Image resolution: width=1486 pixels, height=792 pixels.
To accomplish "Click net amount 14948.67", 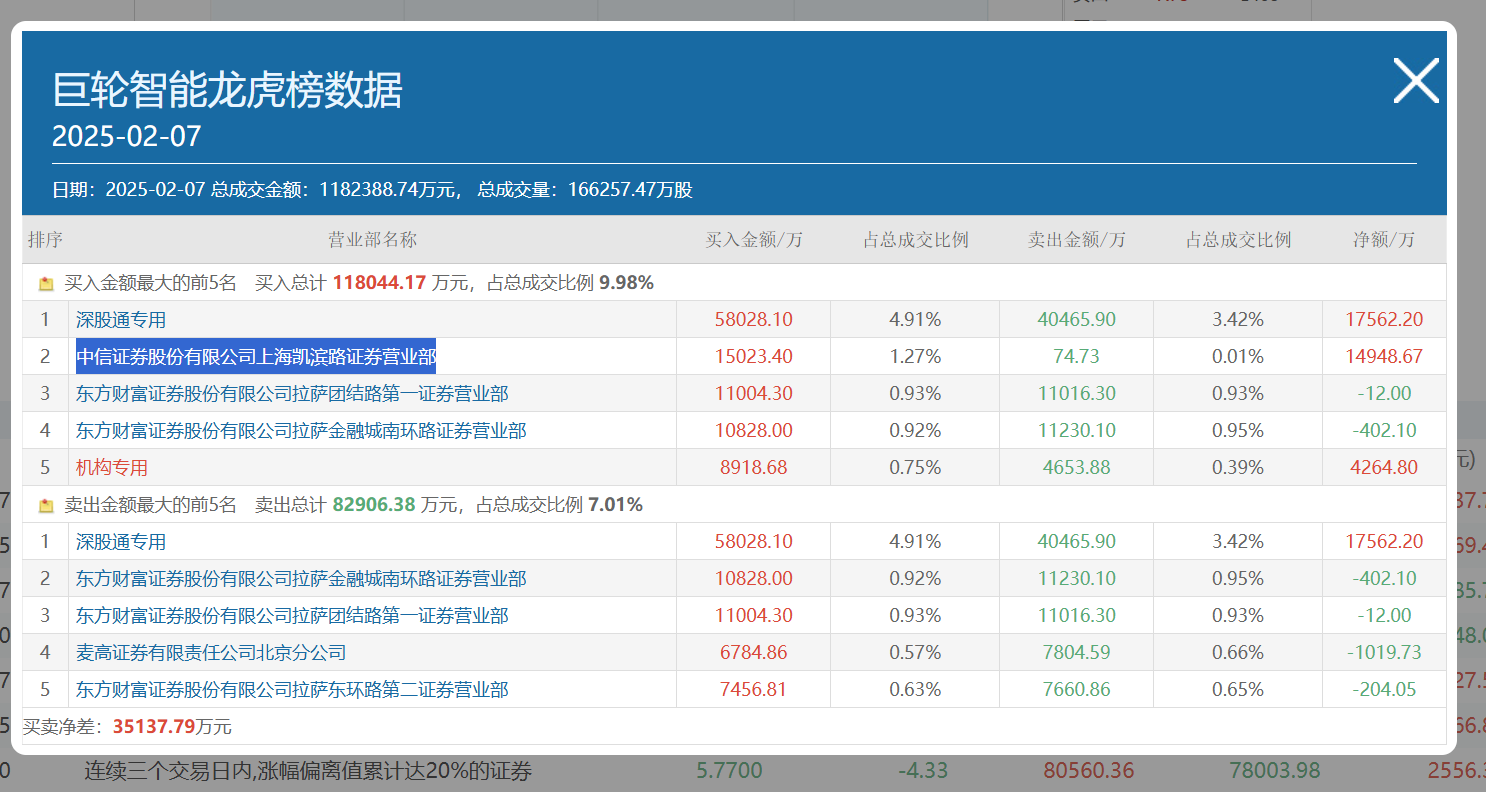I will pyautogui.click(x=1384, y=357).
